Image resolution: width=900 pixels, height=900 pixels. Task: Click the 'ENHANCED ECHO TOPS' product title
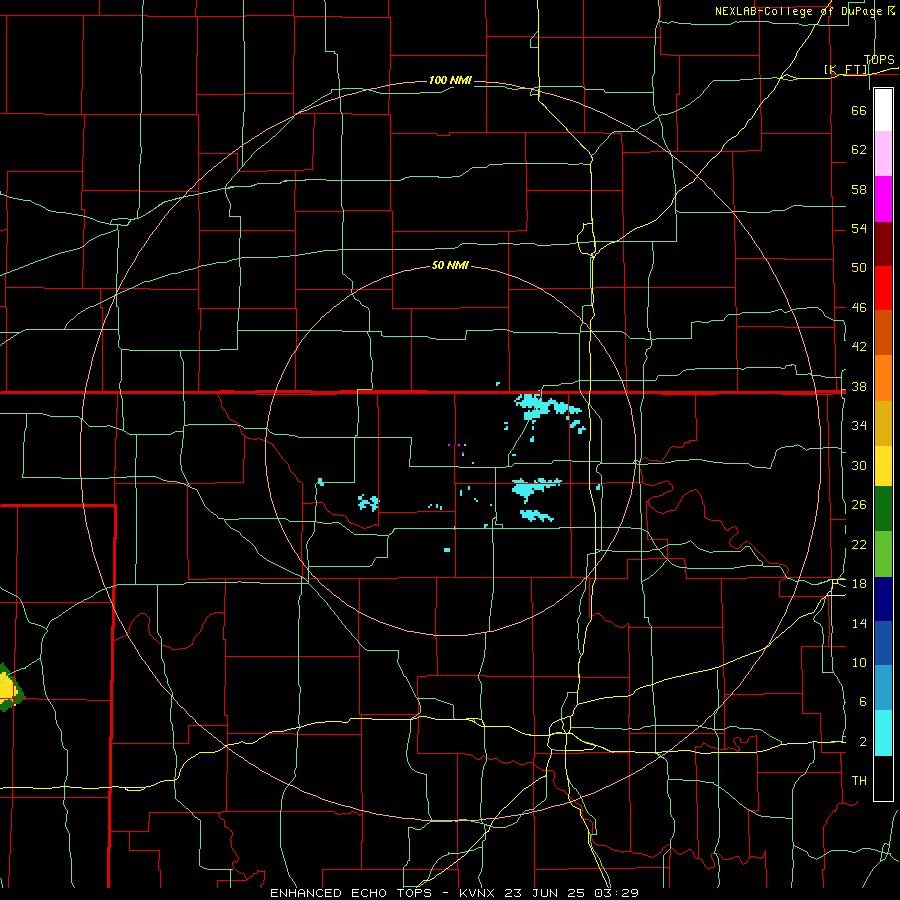(351, 893)
